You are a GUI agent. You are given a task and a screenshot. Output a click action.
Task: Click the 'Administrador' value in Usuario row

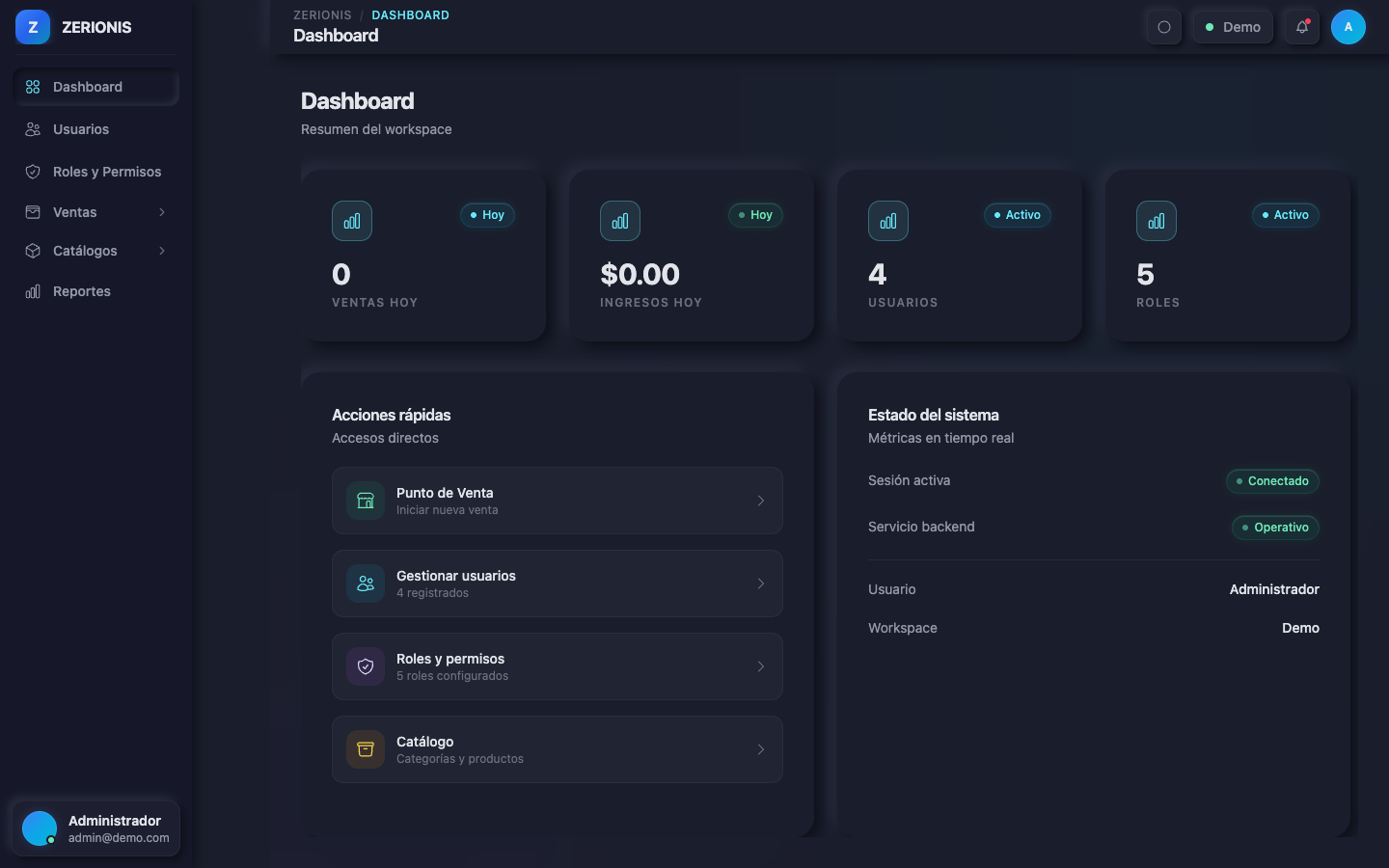pyautogui.click(x=1274, y=589)
